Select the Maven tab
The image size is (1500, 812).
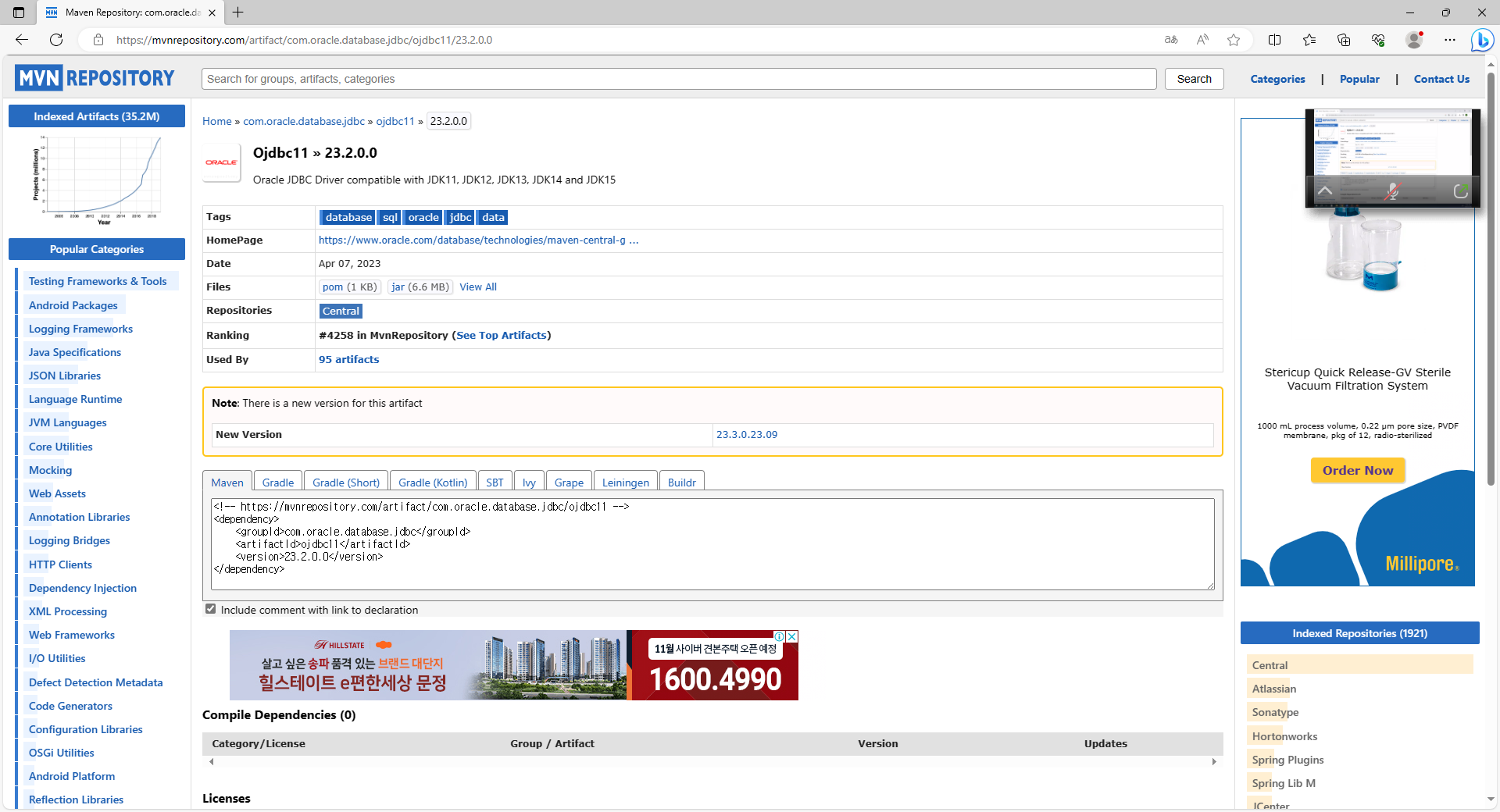pyautogui.click(x=227, y=483)
